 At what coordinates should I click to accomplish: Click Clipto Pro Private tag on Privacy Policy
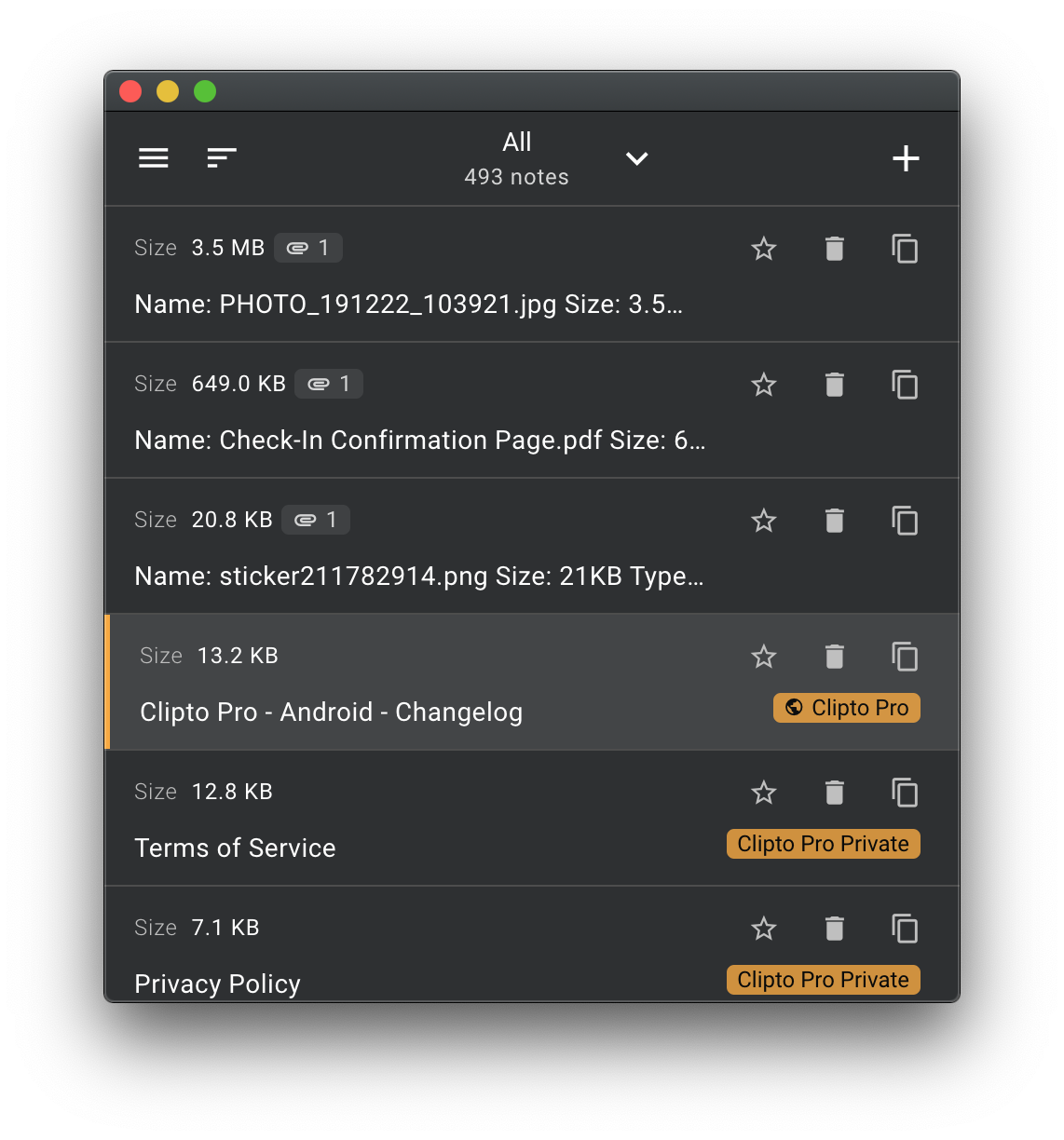(824, 980)
